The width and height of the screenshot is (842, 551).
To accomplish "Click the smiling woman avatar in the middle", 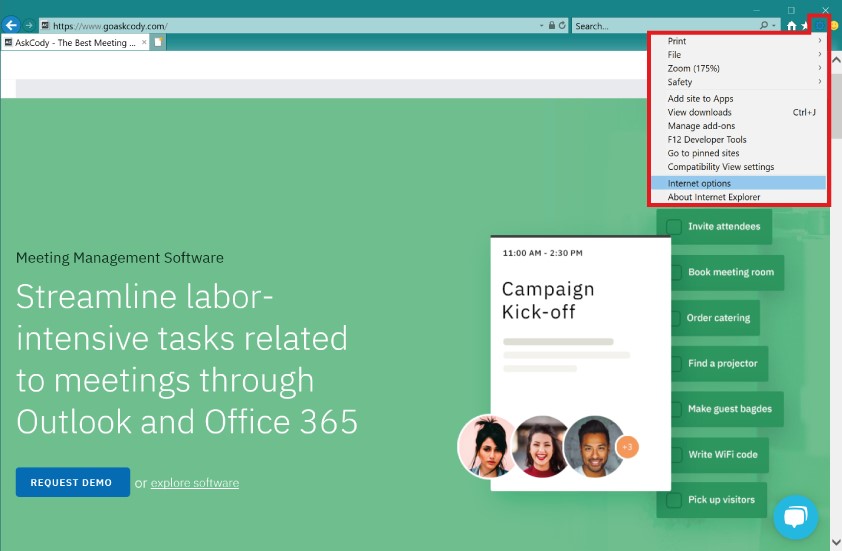I will click(541, 447).
